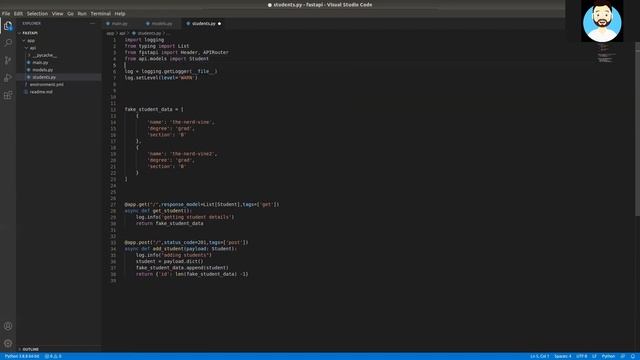Collapse the app folder in Explorer

point(31,41)
